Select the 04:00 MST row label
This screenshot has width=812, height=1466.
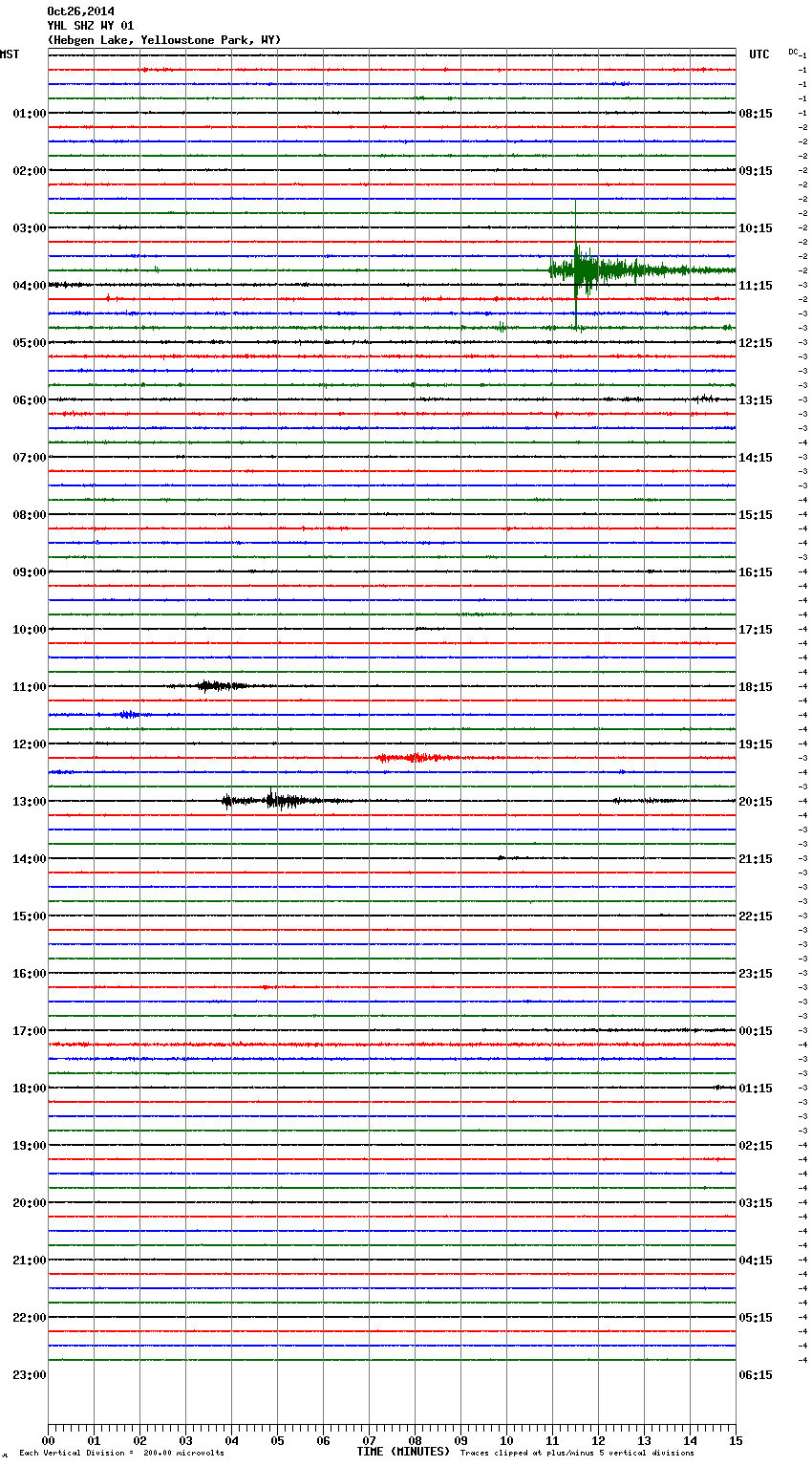tap(30, 286)
